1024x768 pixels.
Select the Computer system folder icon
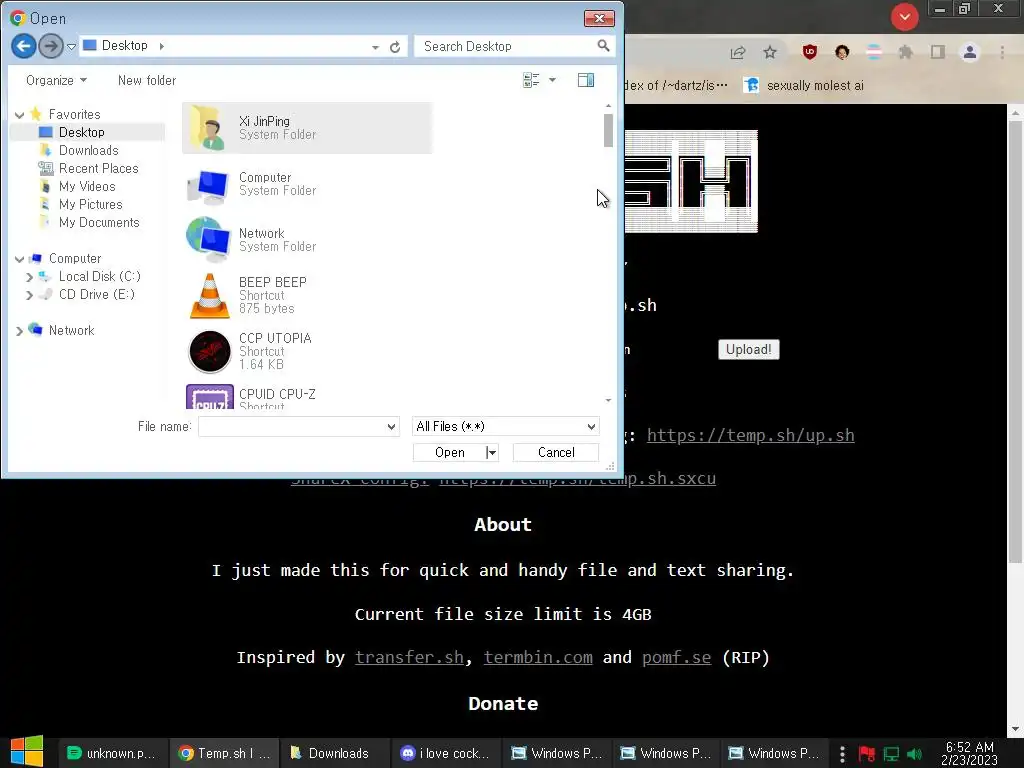click(x=208, y=185)
